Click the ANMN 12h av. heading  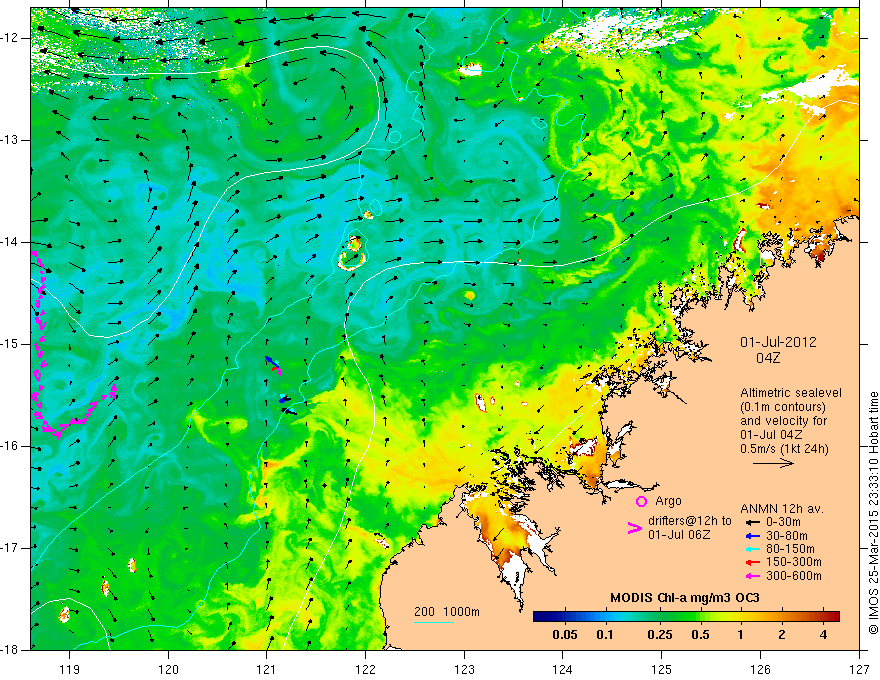click(782, 509)
